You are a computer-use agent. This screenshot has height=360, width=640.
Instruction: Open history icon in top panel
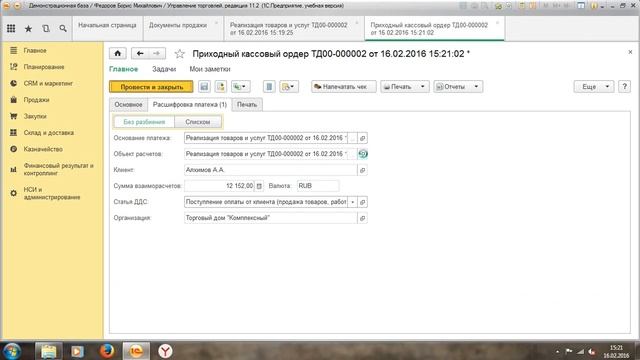click(x=46, y=28)
